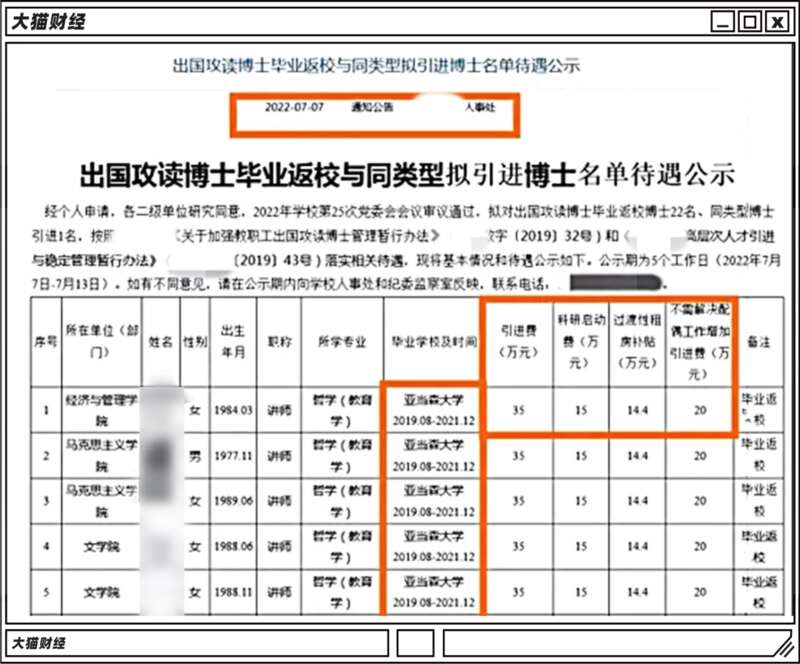Click the 所学专业 column header

point(342,341)
